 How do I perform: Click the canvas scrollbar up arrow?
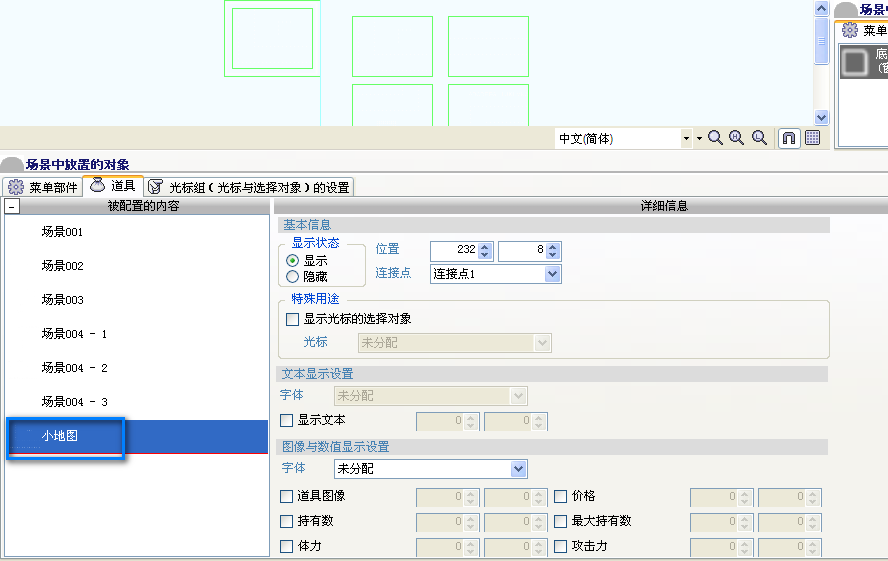pyautogui.click(x=821, y=8)
